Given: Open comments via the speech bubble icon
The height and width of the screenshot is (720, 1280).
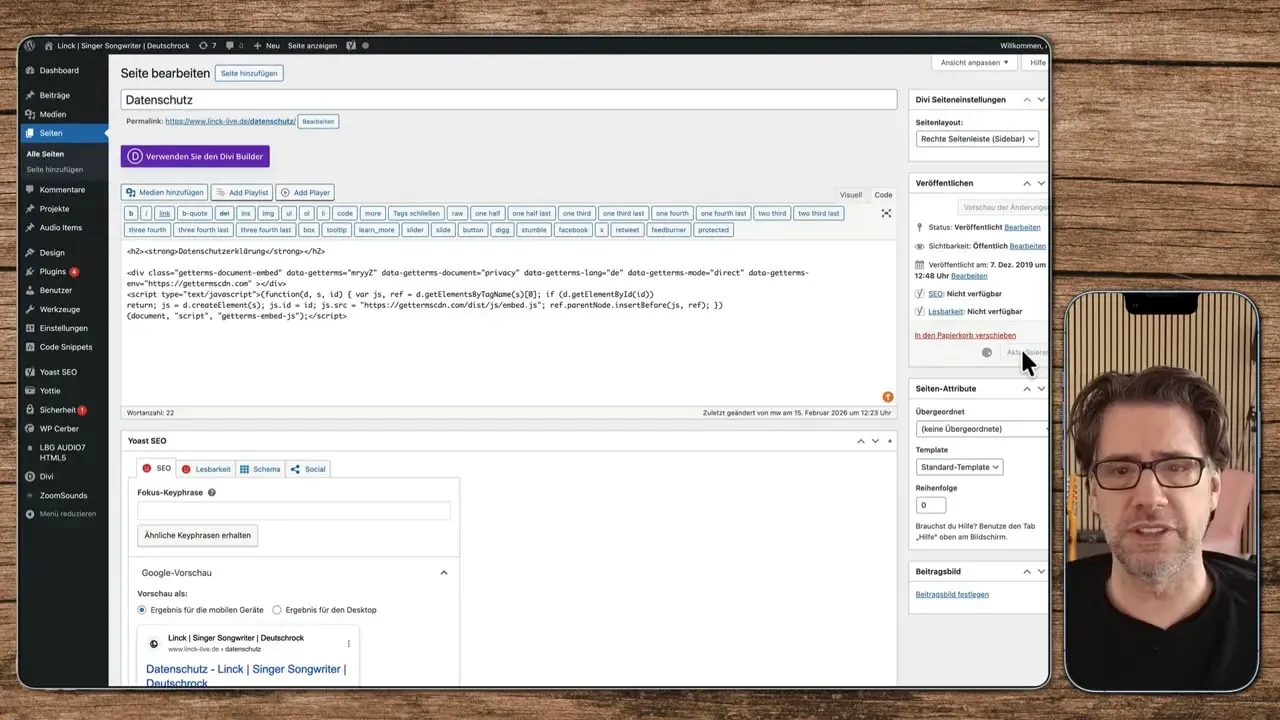Looking at the screenshot, I should click(228, 46).
